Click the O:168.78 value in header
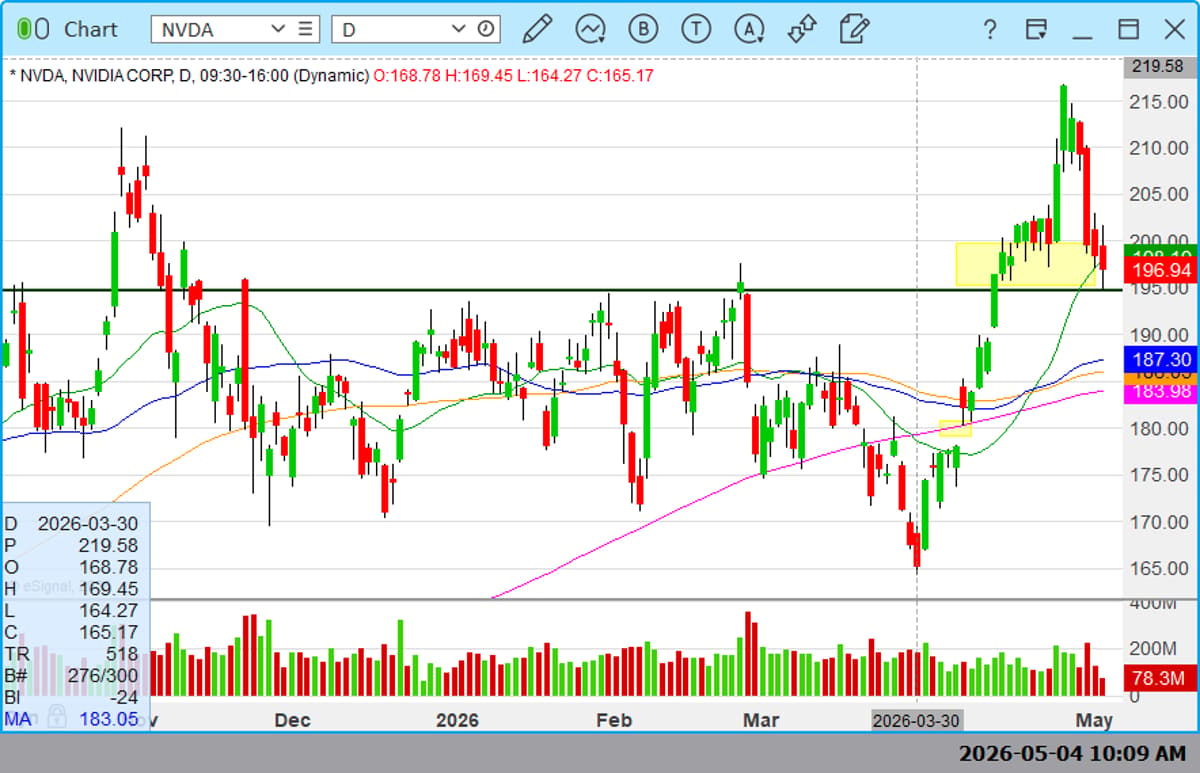Image resolution: width=1200 pixels, height=773 pixels. coord(407,75)
